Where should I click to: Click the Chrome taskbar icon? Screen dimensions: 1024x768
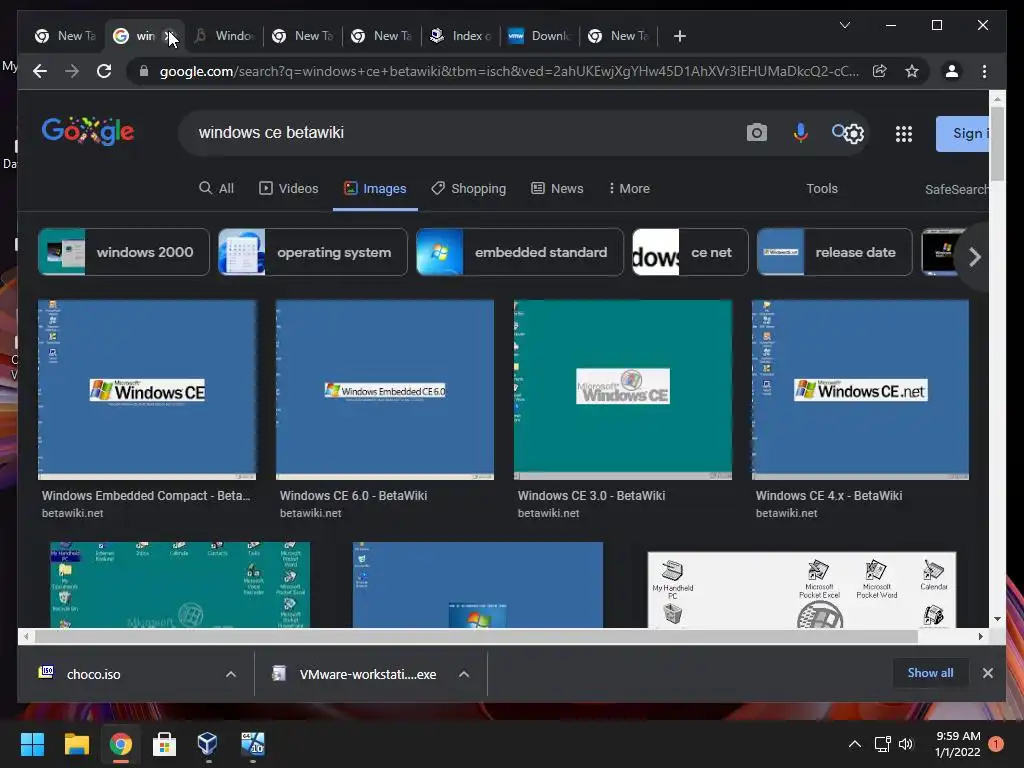coord(120,744)
